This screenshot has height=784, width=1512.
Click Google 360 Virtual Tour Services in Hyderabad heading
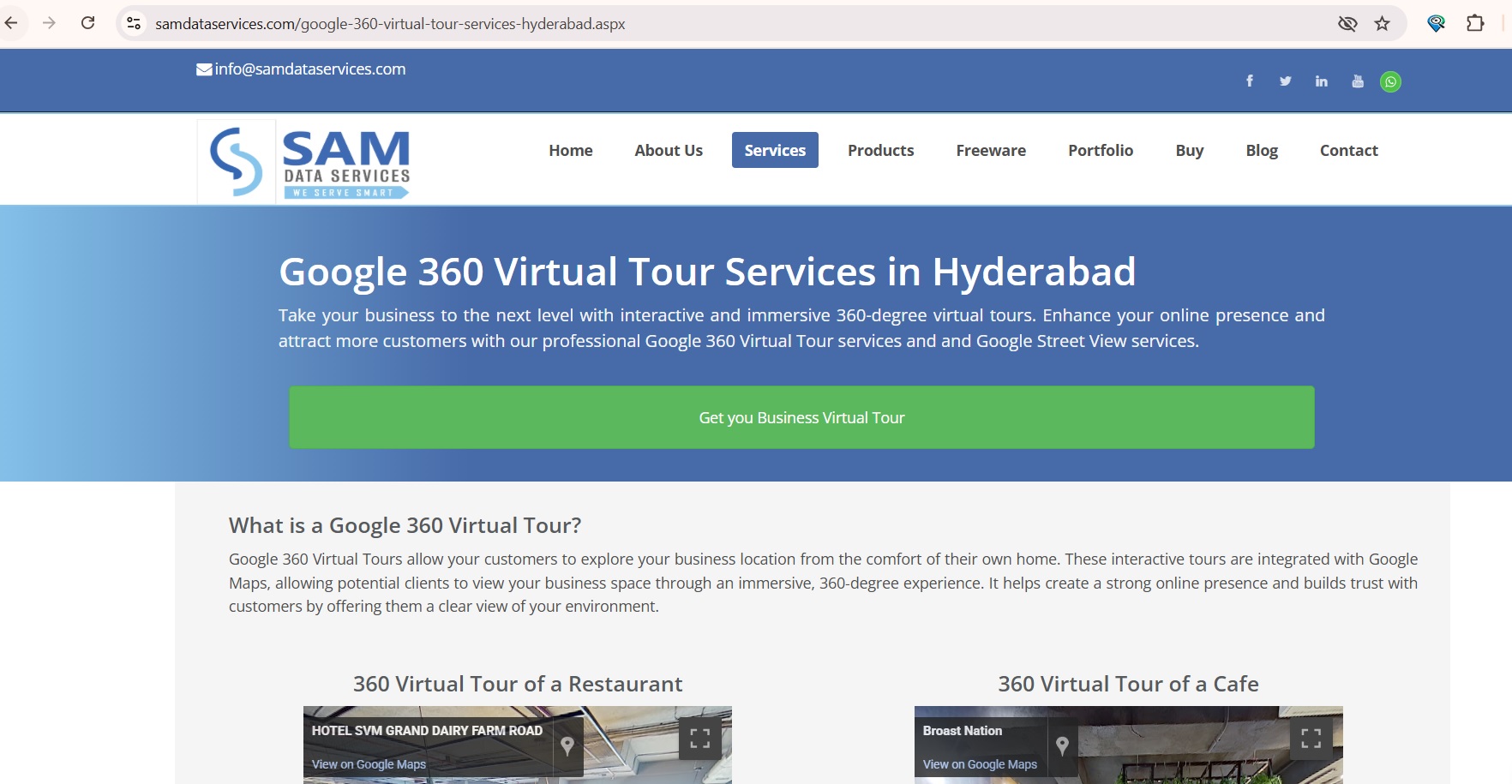[x=707, y=272]
